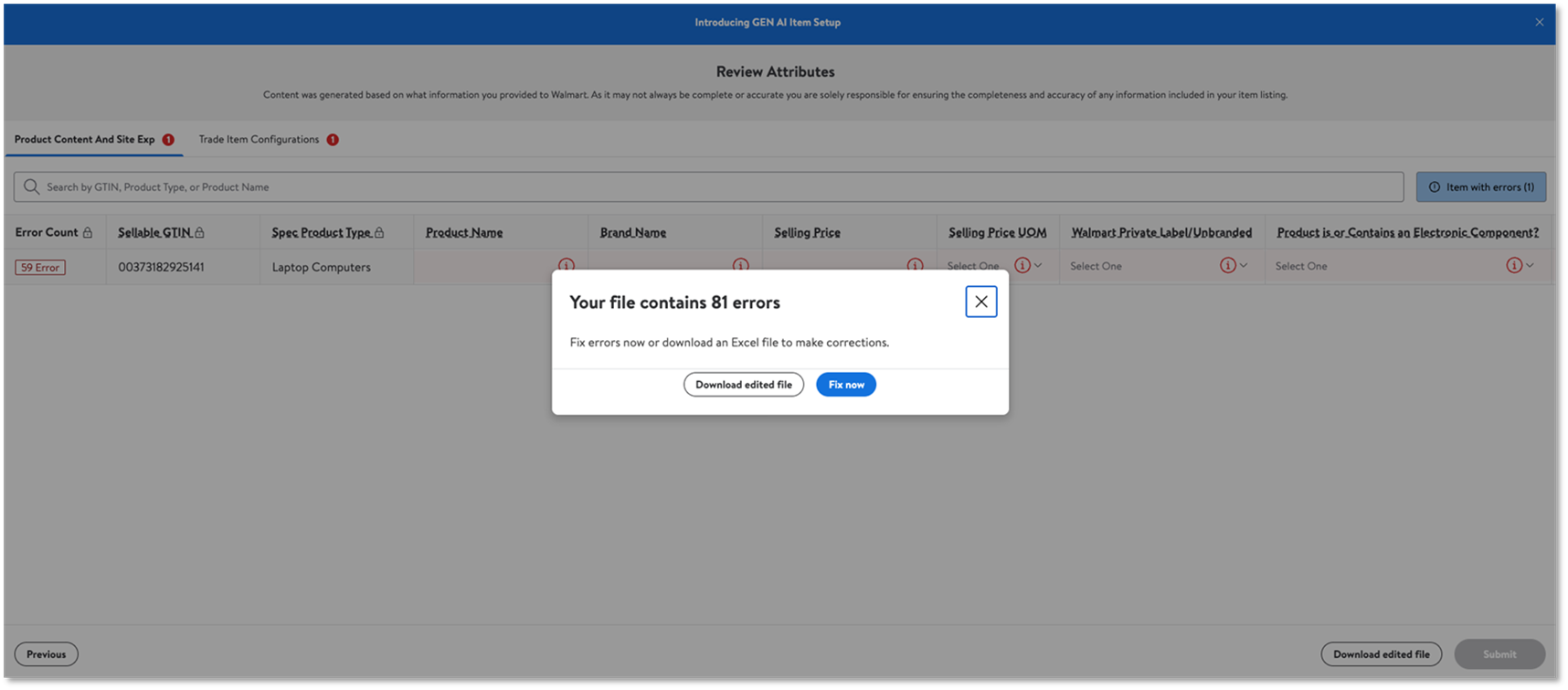Click Download edited file in the dialog

[x=744, y=385]
